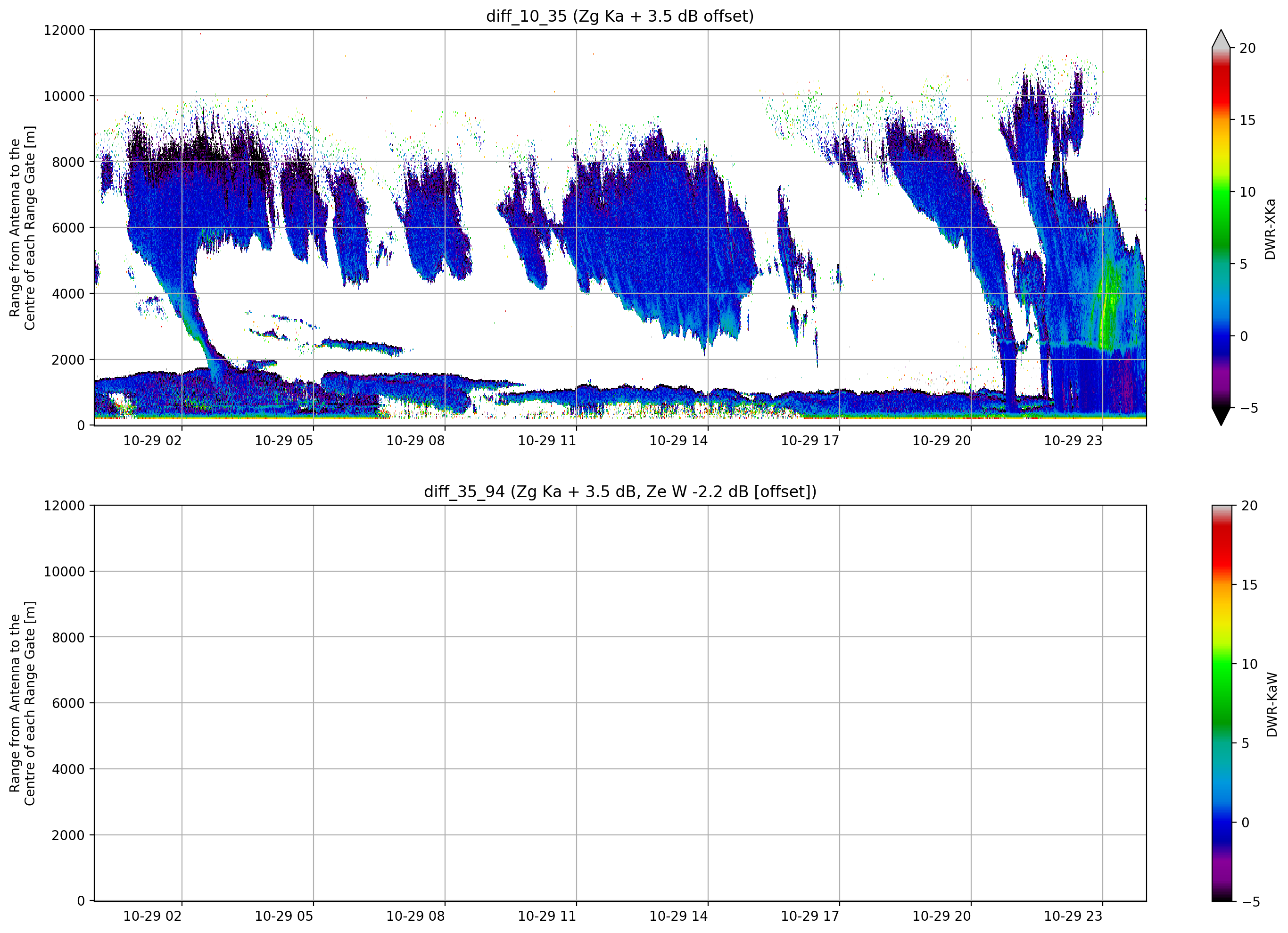Click the bottom plot x-tick label '10-29 02'
Image resolution: width=1288 pixels, height=933 pixels.
(152, 916)
